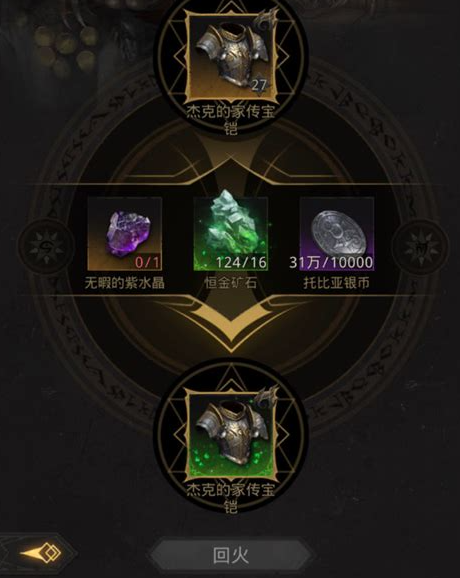Click the 31万/10000 silver coin amount
Screen dimensions: 460x578
coord(331,262)
